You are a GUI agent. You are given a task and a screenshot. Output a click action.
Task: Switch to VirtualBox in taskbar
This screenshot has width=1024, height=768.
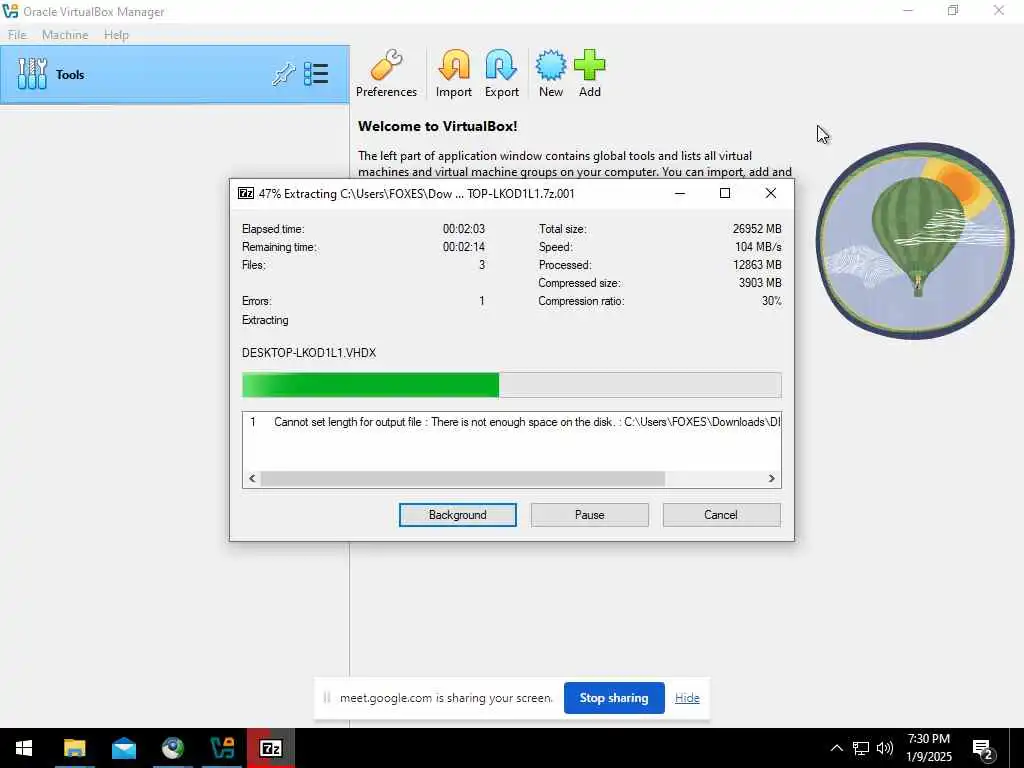click(x=222, y=748)
